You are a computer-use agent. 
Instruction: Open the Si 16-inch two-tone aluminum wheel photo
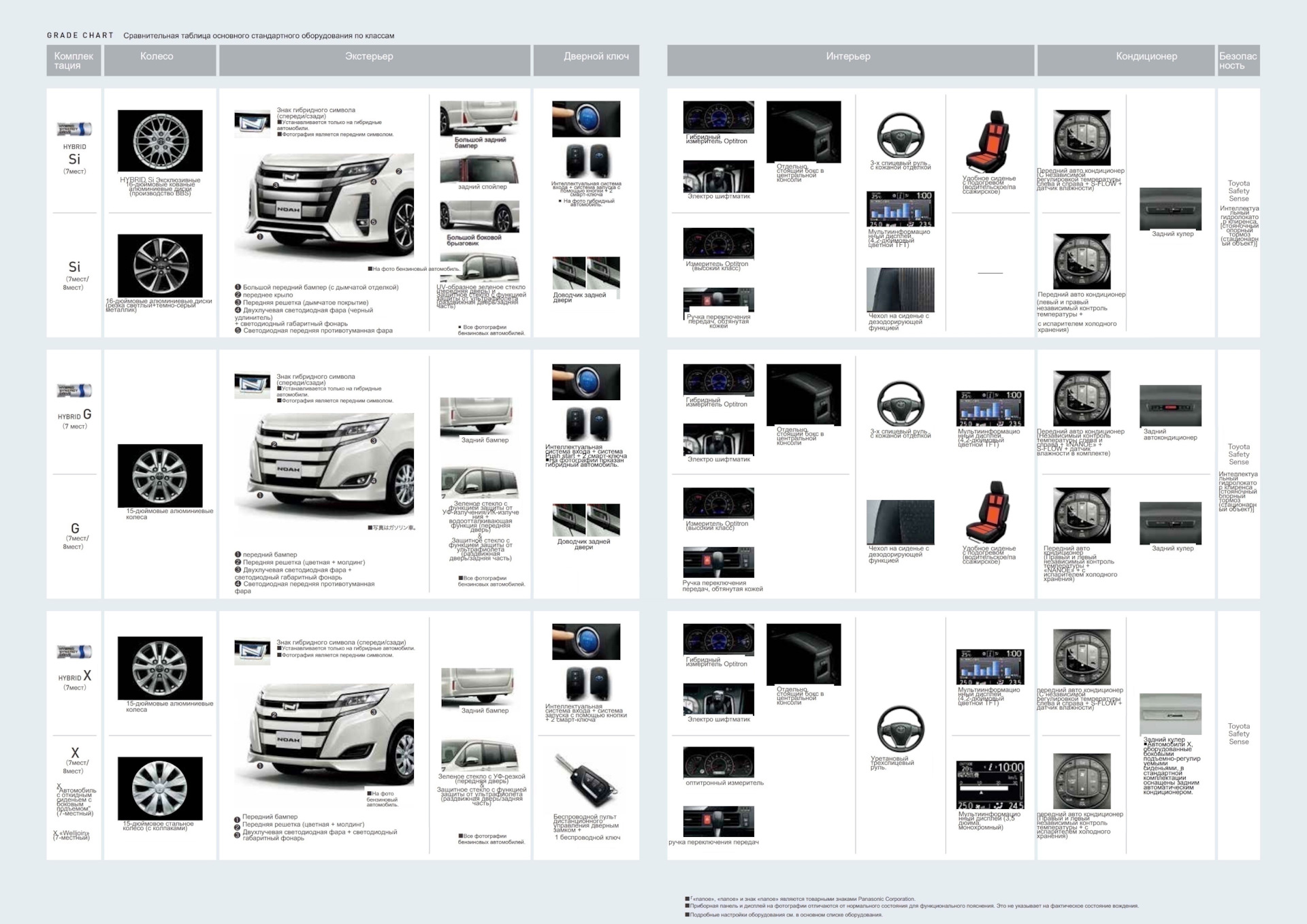[160, 265]
